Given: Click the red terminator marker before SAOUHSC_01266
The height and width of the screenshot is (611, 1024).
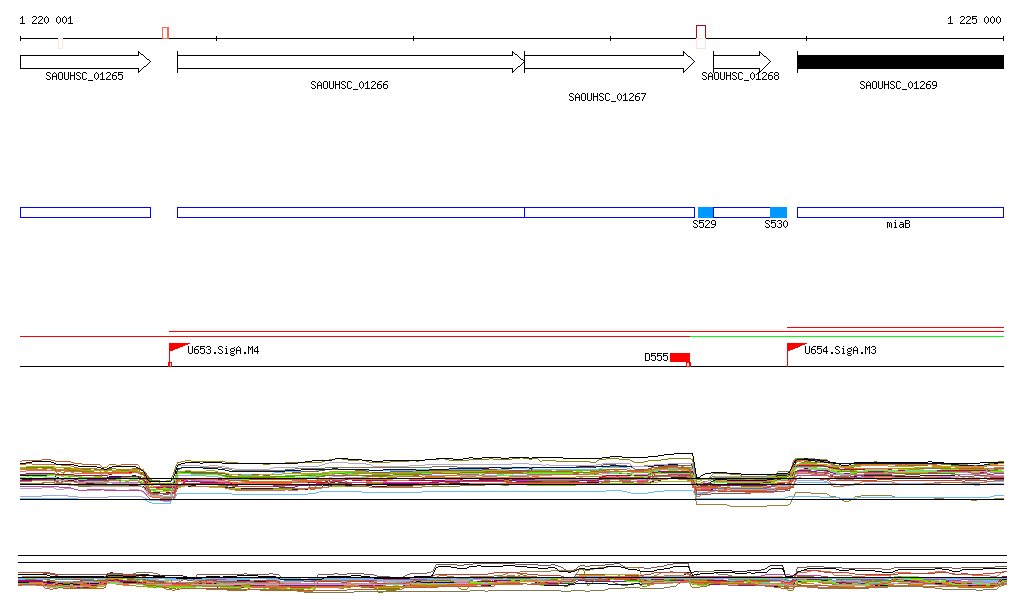Looking at the screenshot, I should click(x=165, y=33).
